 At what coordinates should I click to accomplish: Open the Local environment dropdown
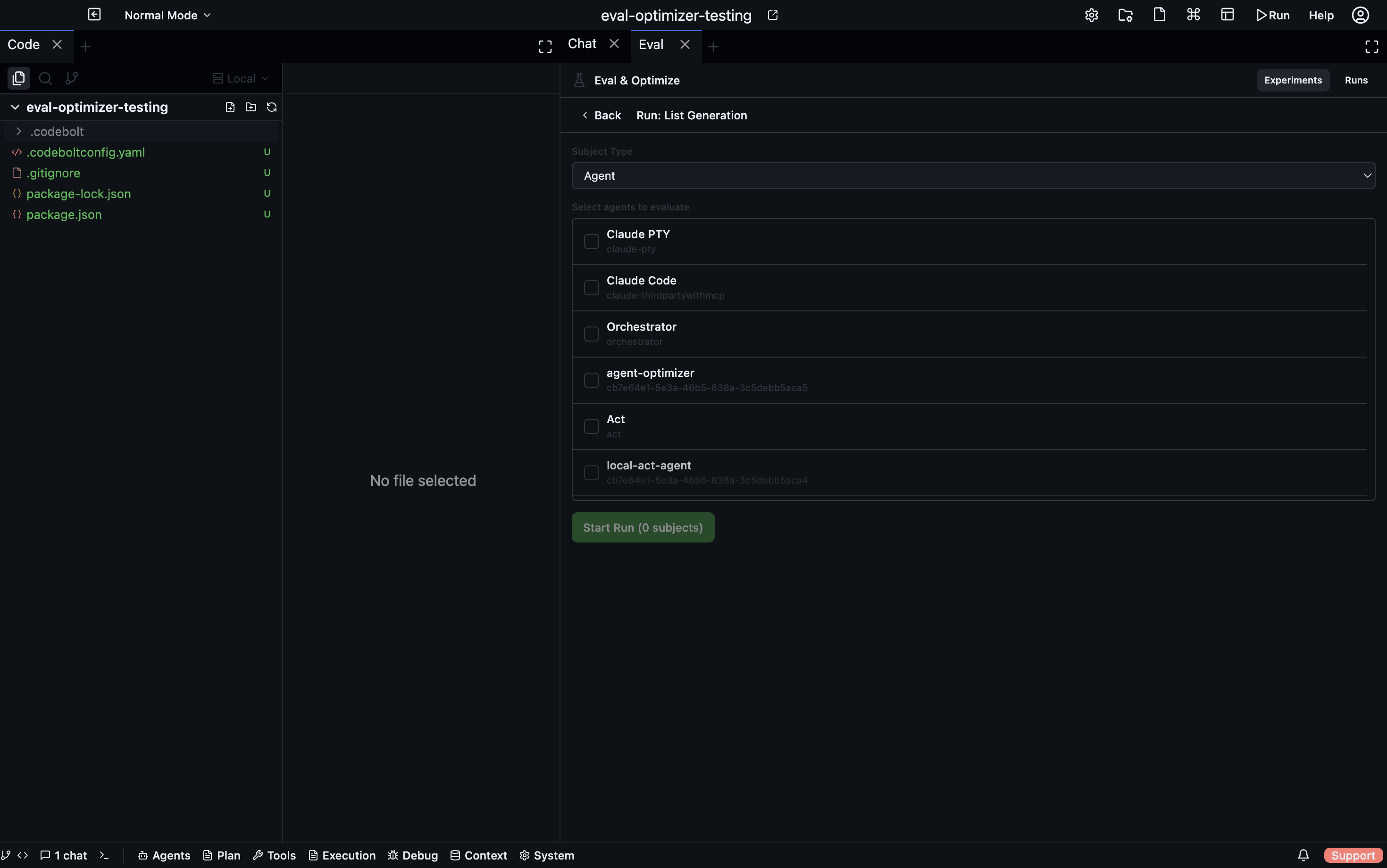coord(241,78)
